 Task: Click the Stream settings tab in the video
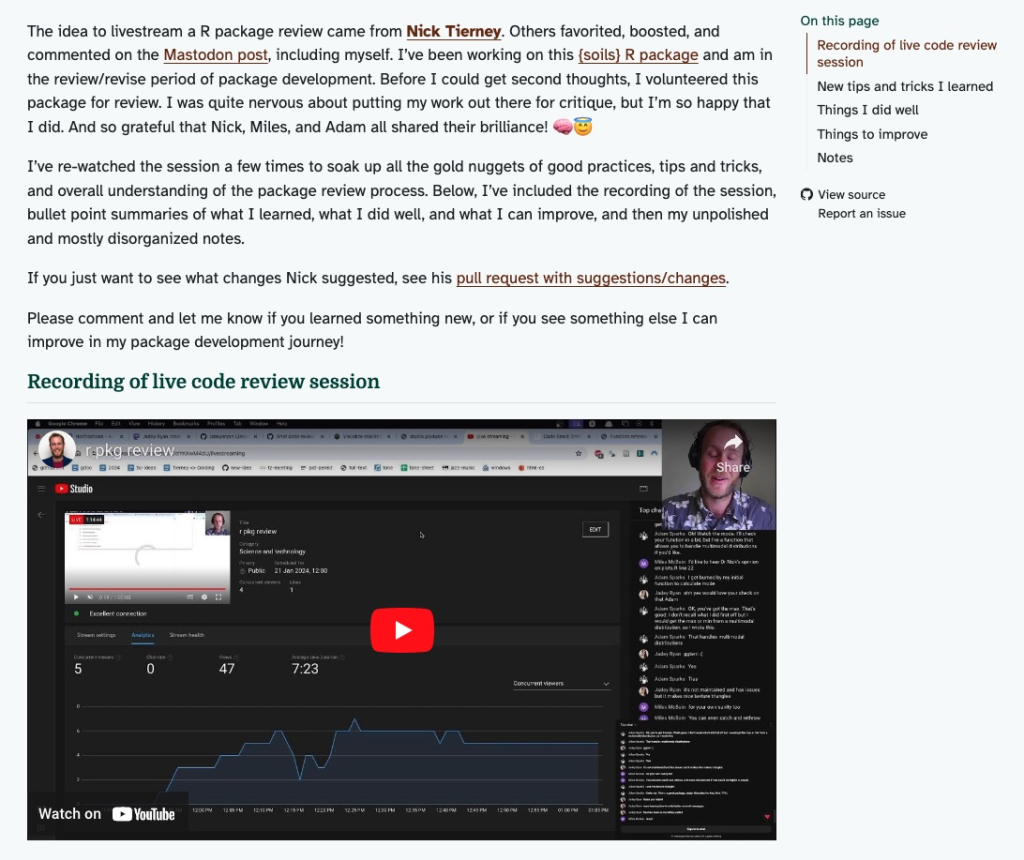(x=97, y=635)
